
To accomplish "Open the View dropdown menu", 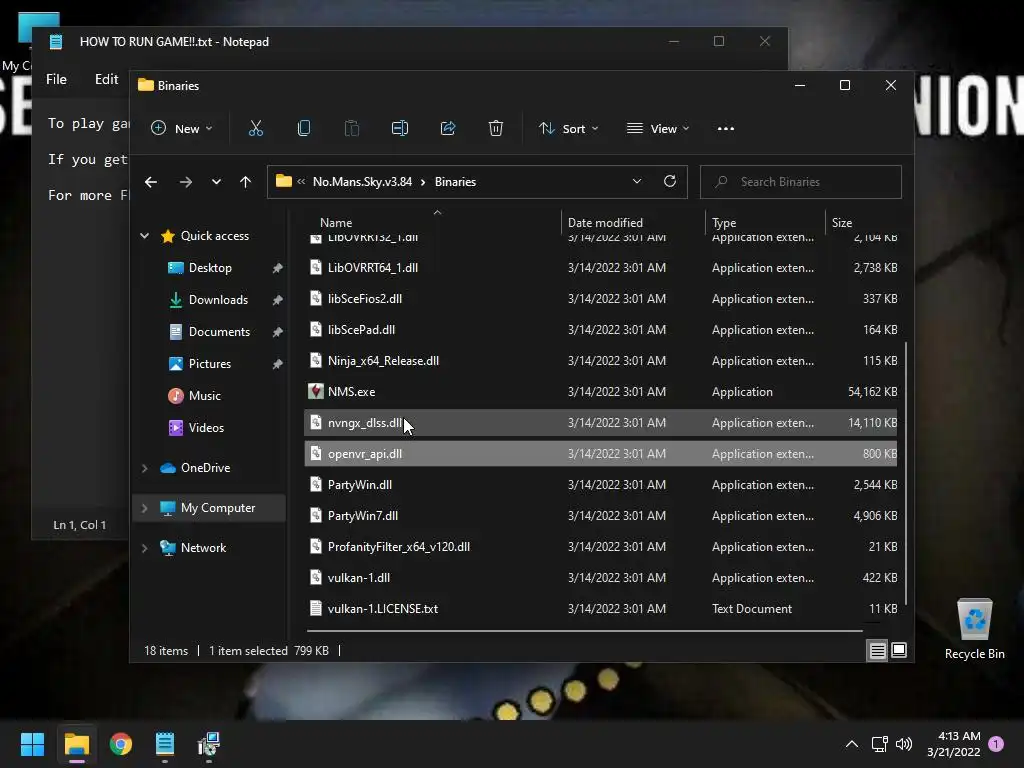I will (x=658, y=129).
